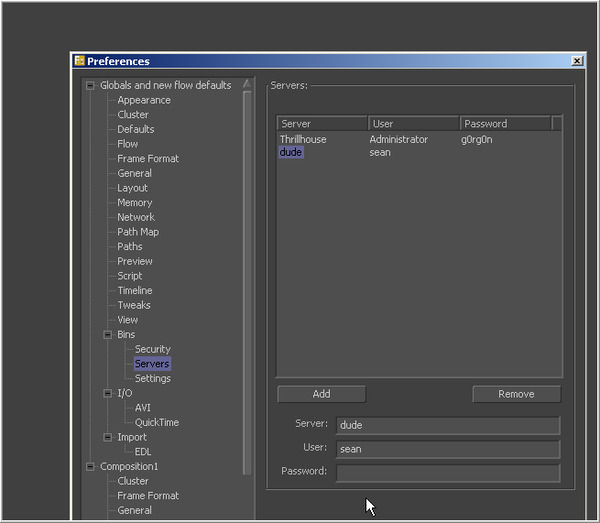This screenshot has width=600, height=523.
Task: Click the Add server button
Action: [321, 394]
